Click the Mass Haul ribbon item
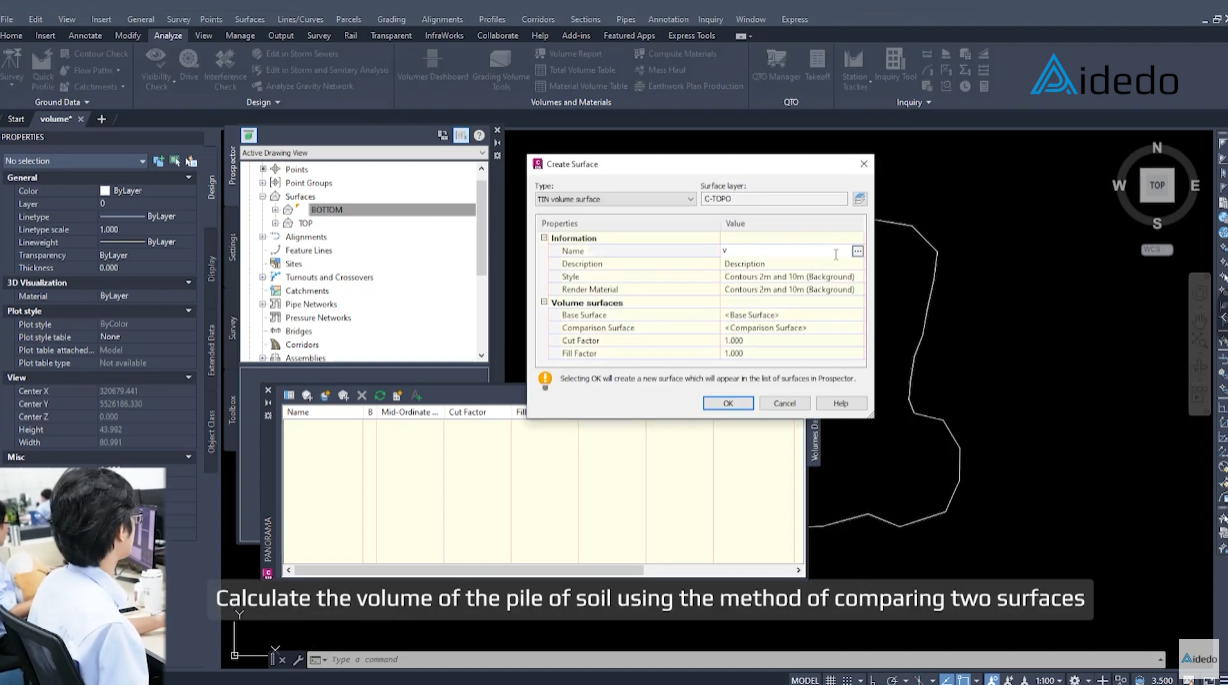 pyautogui.click(x=659, y=70)
